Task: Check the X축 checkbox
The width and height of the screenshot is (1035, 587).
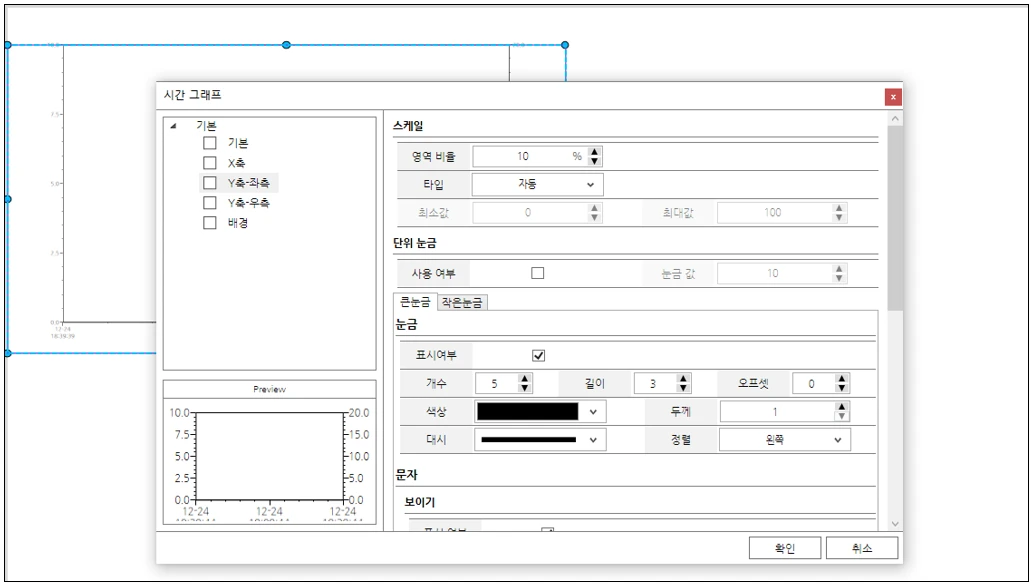Action: coord(210,162)
